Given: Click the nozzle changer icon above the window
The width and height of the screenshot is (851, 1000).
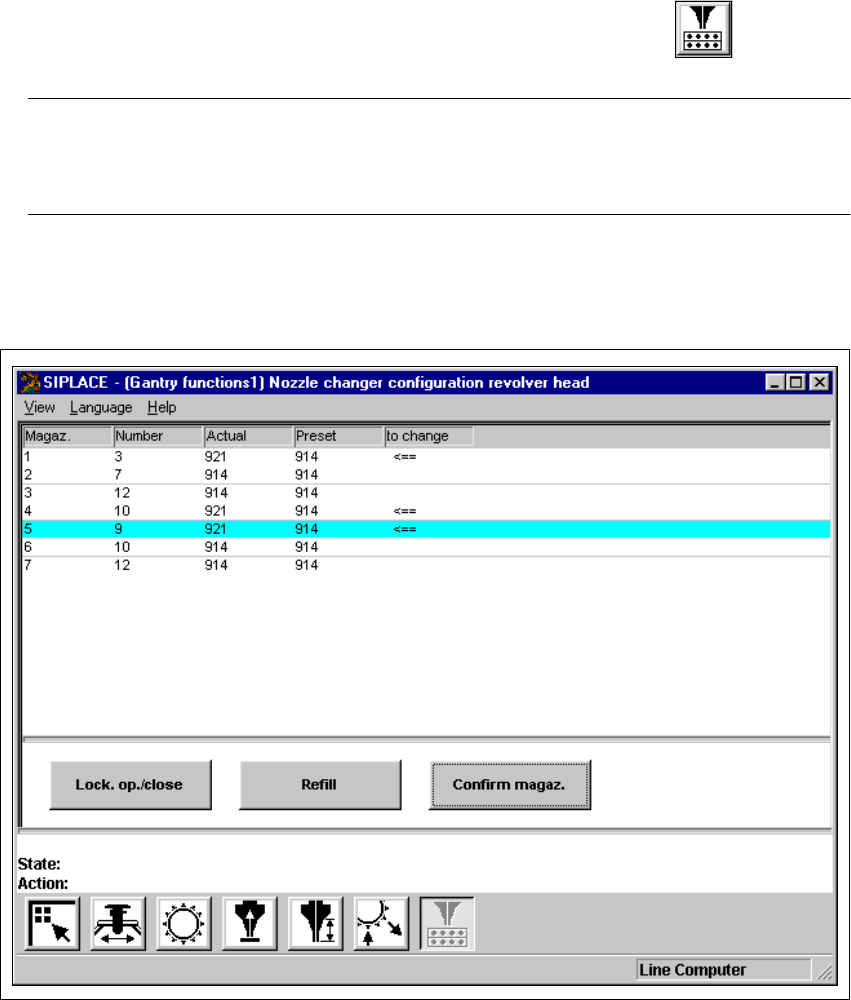Looking at the screenshot, I should [703, 29].
